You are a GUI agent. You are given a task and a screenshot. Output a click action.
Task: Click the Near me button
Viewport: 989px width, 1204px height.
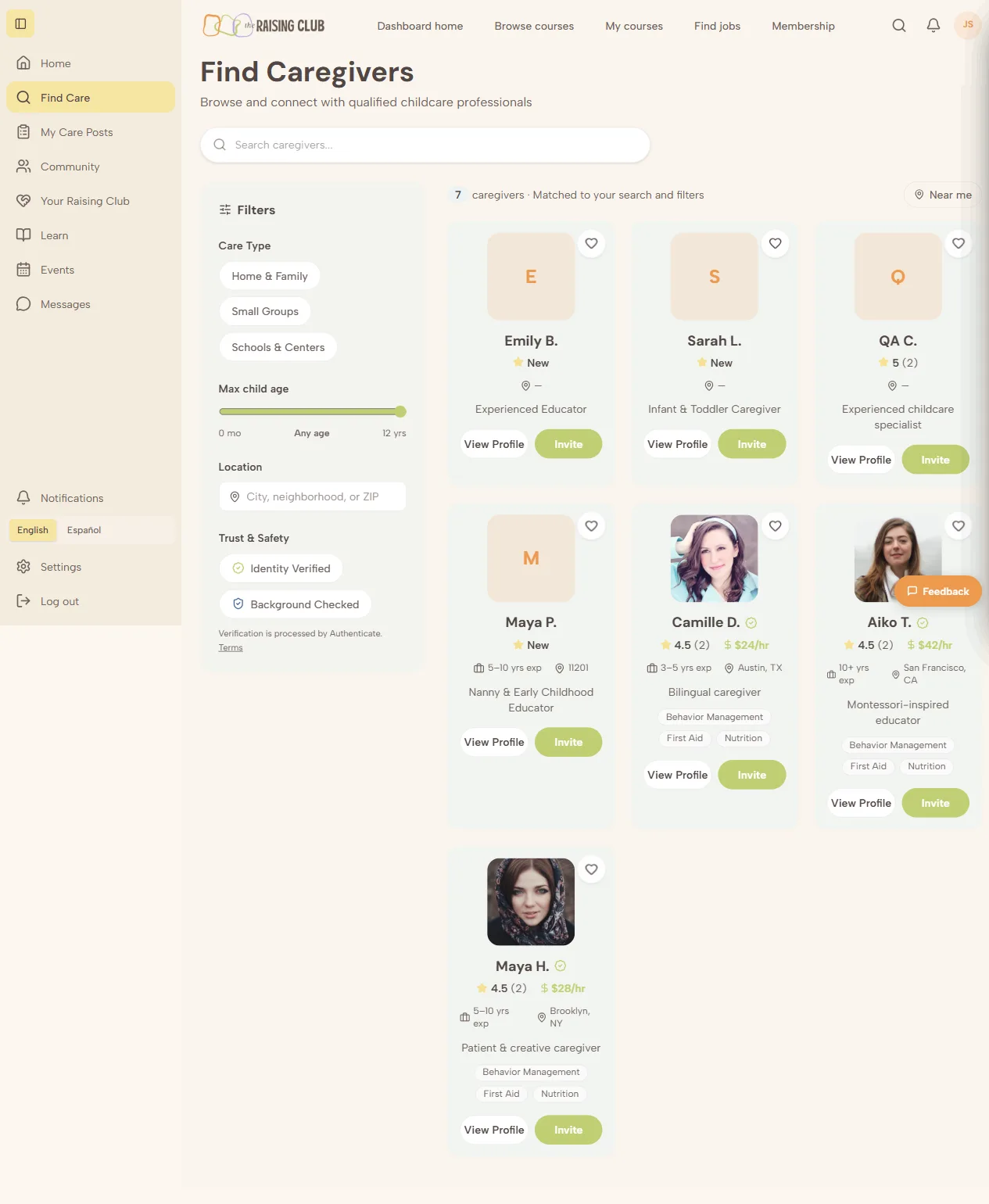pyautogui.click(x=942, y=195)
